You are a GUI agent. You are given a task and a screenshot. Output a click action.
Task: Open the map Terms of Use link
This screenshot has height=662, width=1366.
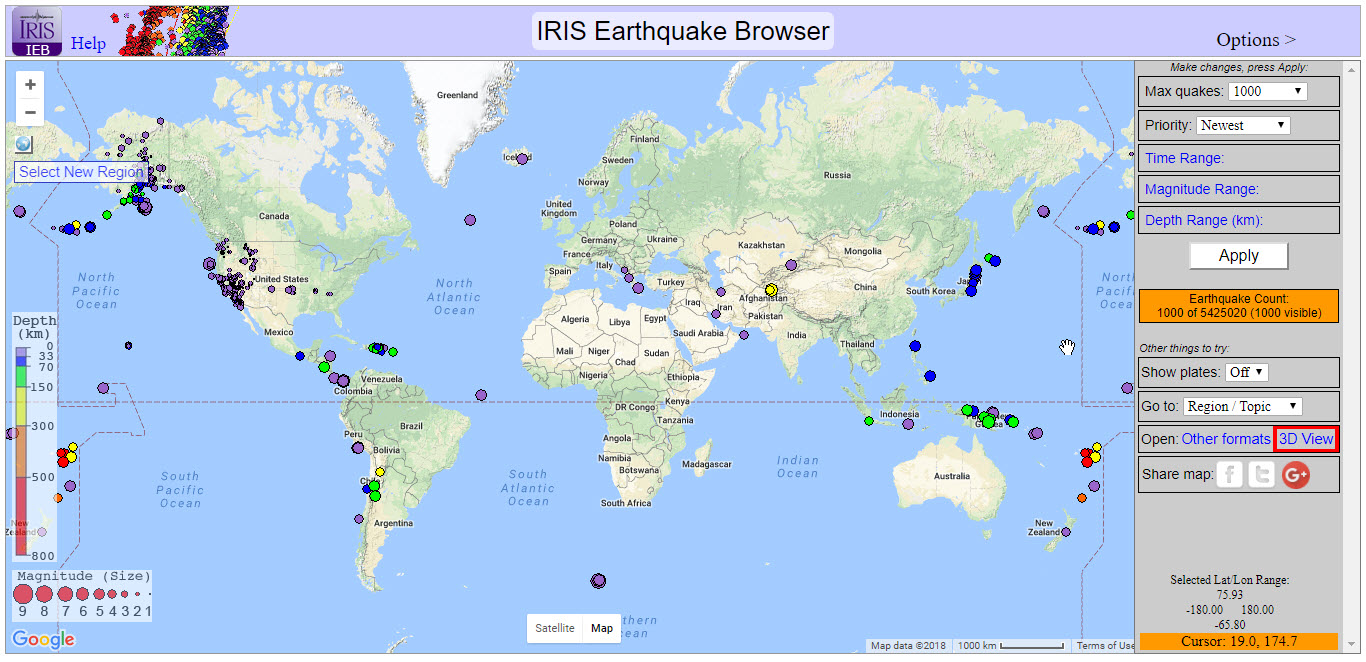(1104, 646)
